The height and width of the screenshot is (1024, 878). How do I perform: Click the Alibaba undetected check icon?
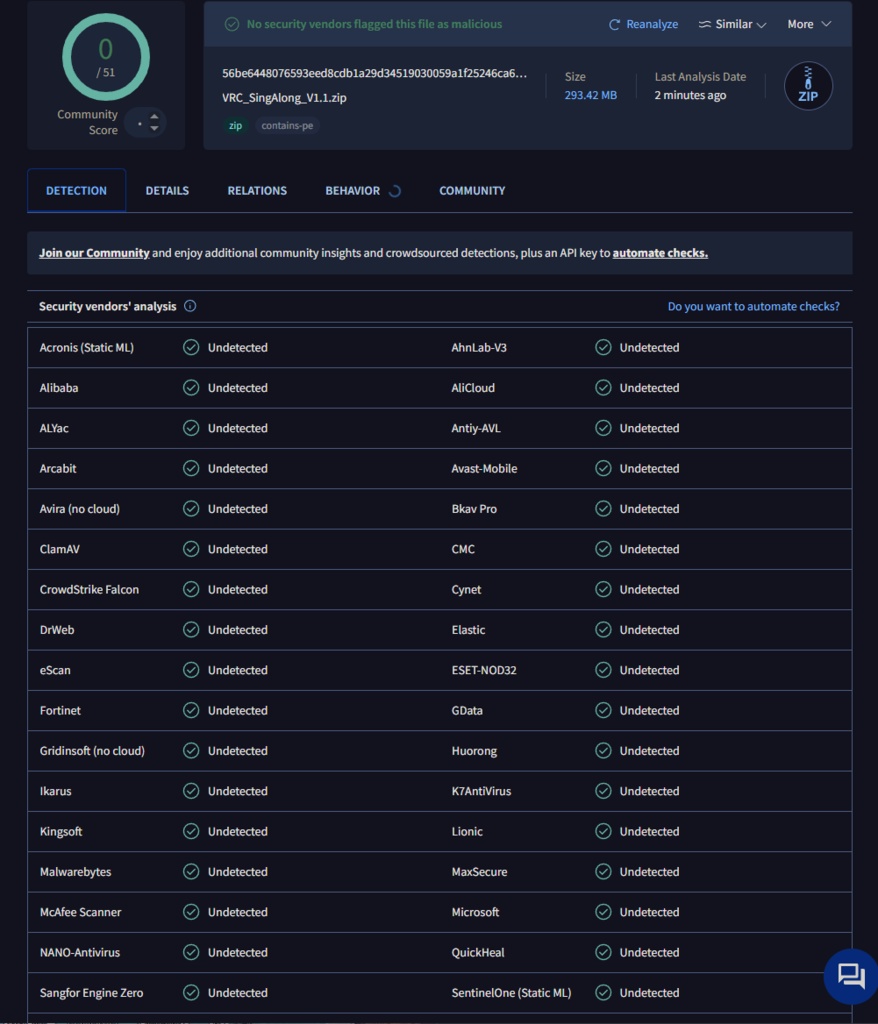(191, 388)
